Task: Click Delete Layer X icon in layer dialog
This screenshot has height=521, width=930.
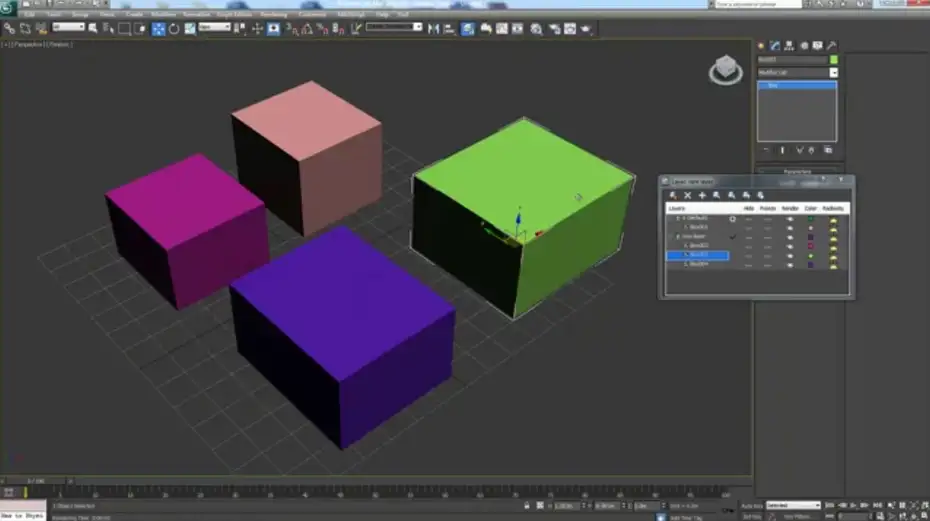Action: tap(687, 195)
